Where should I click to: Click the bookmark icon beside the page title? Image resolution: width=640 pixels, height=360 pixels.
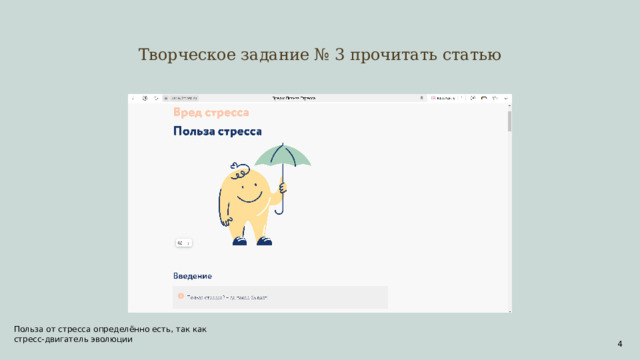[422, 98]
